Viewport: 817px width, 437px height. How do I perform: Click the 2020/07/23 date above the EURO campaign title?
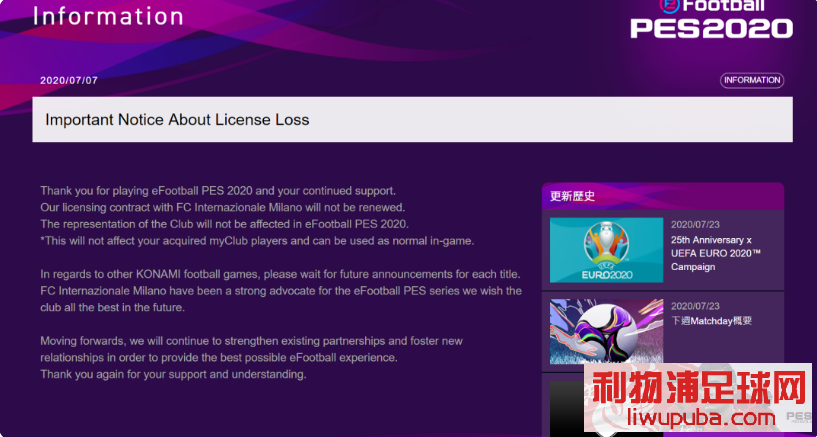click(x=695, y=224)
